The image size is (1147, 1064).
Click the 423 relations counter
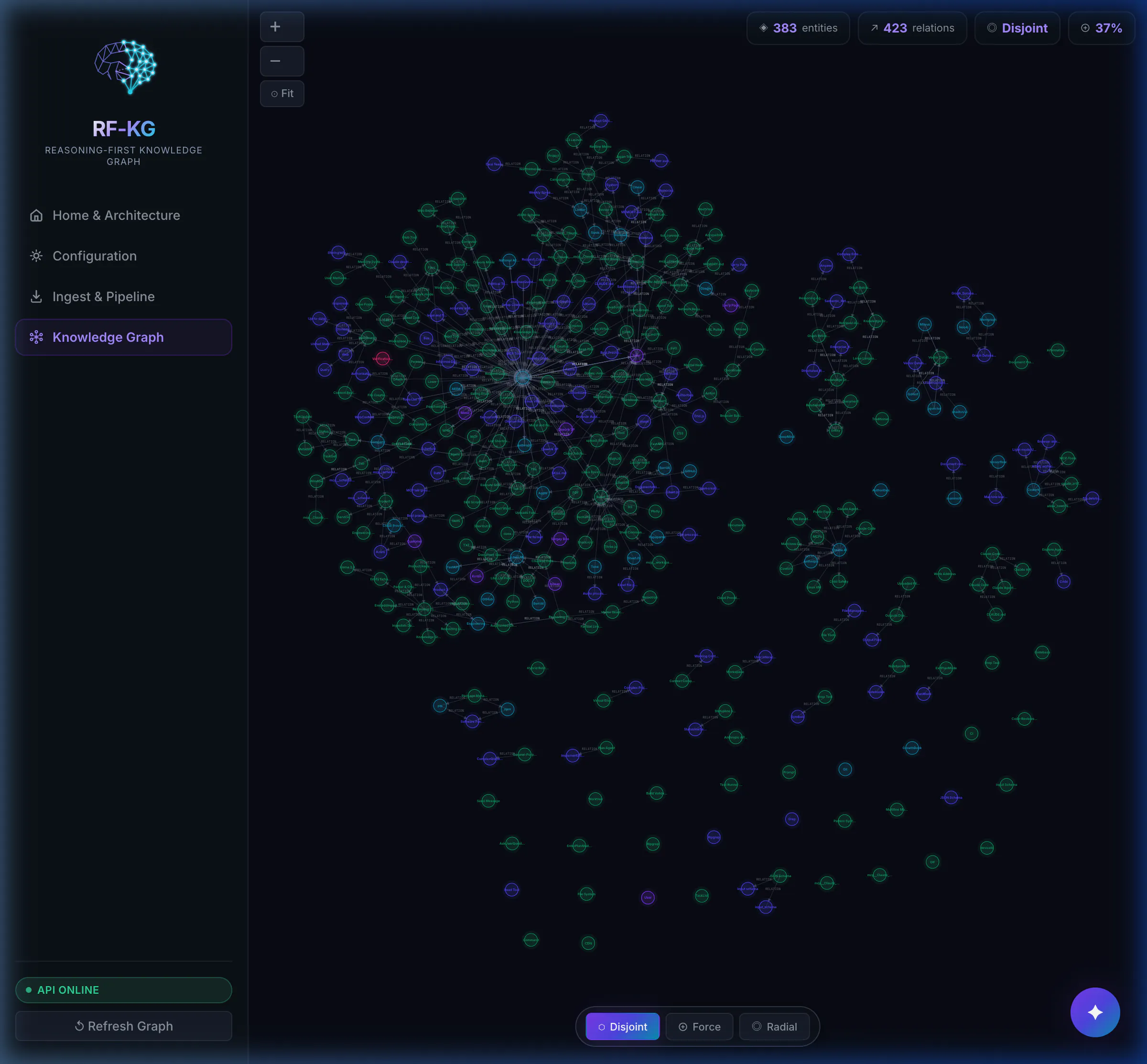click(x=912, y=28)
